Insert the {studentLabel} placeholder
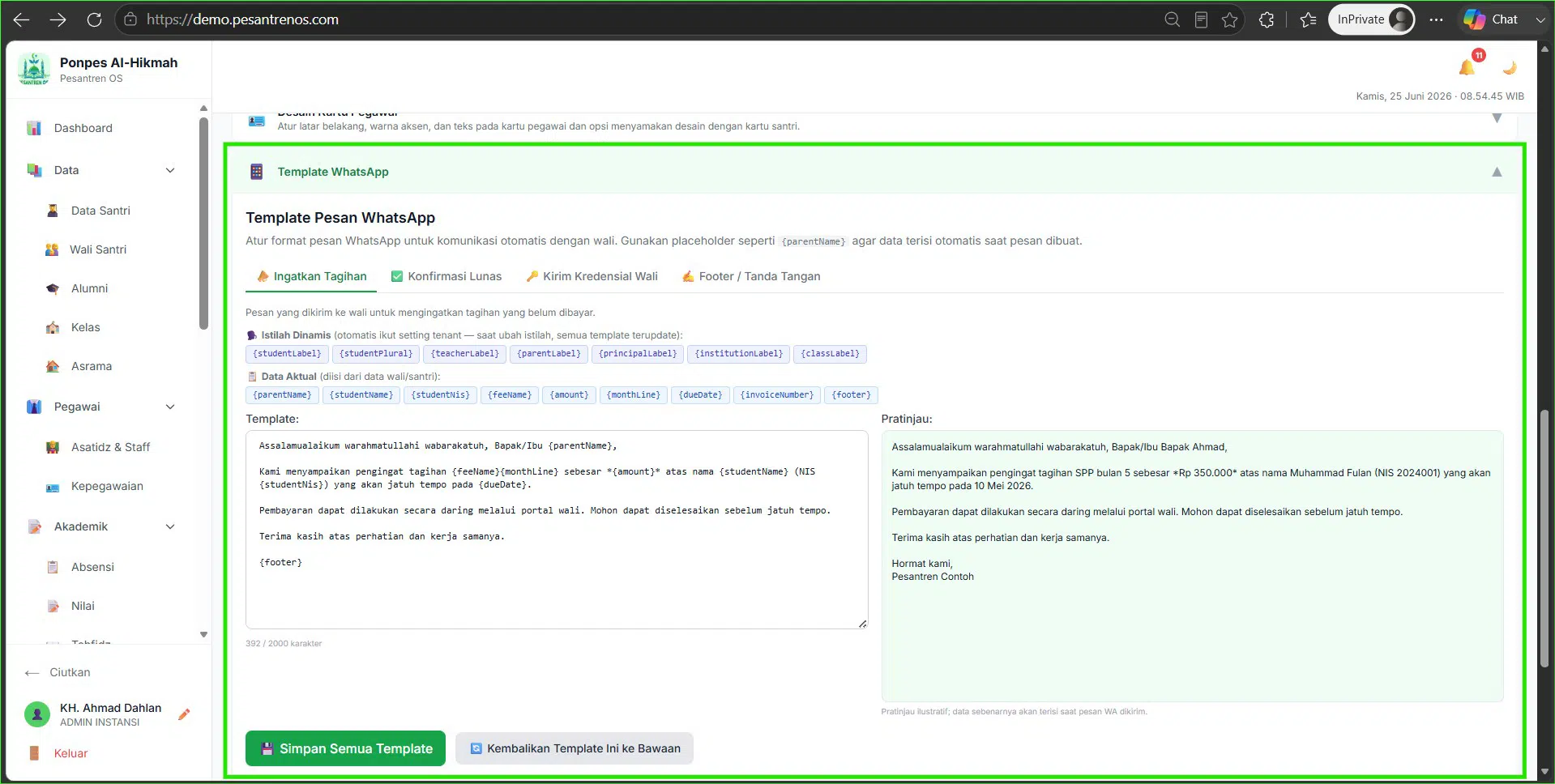1555x784 pixels. [x=287, y=354]
